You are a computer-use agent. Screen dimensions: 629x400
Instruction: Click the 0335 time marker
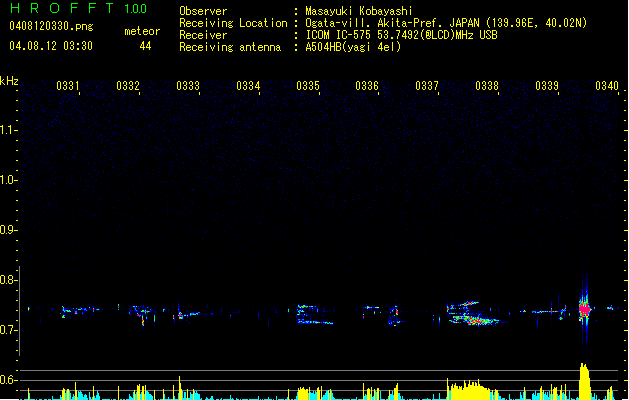(308, 85)
